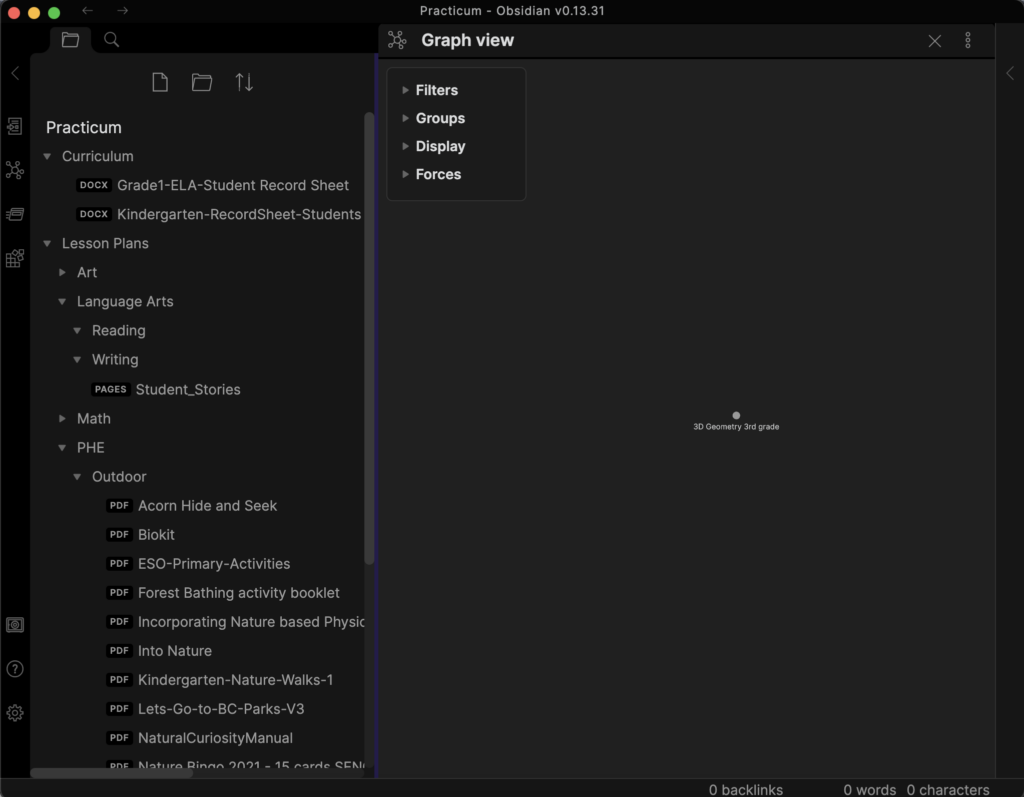Select the file explorer tab

pyautogui.click(x=70, y=40)
